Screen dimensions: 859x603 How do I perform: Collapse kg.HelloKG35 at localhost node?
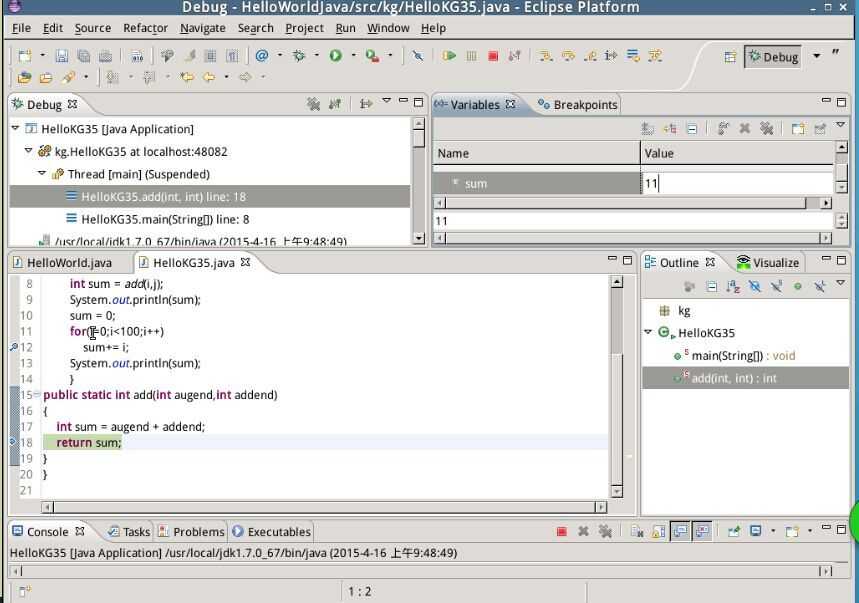pyautogui.click(x=28, y=151)
